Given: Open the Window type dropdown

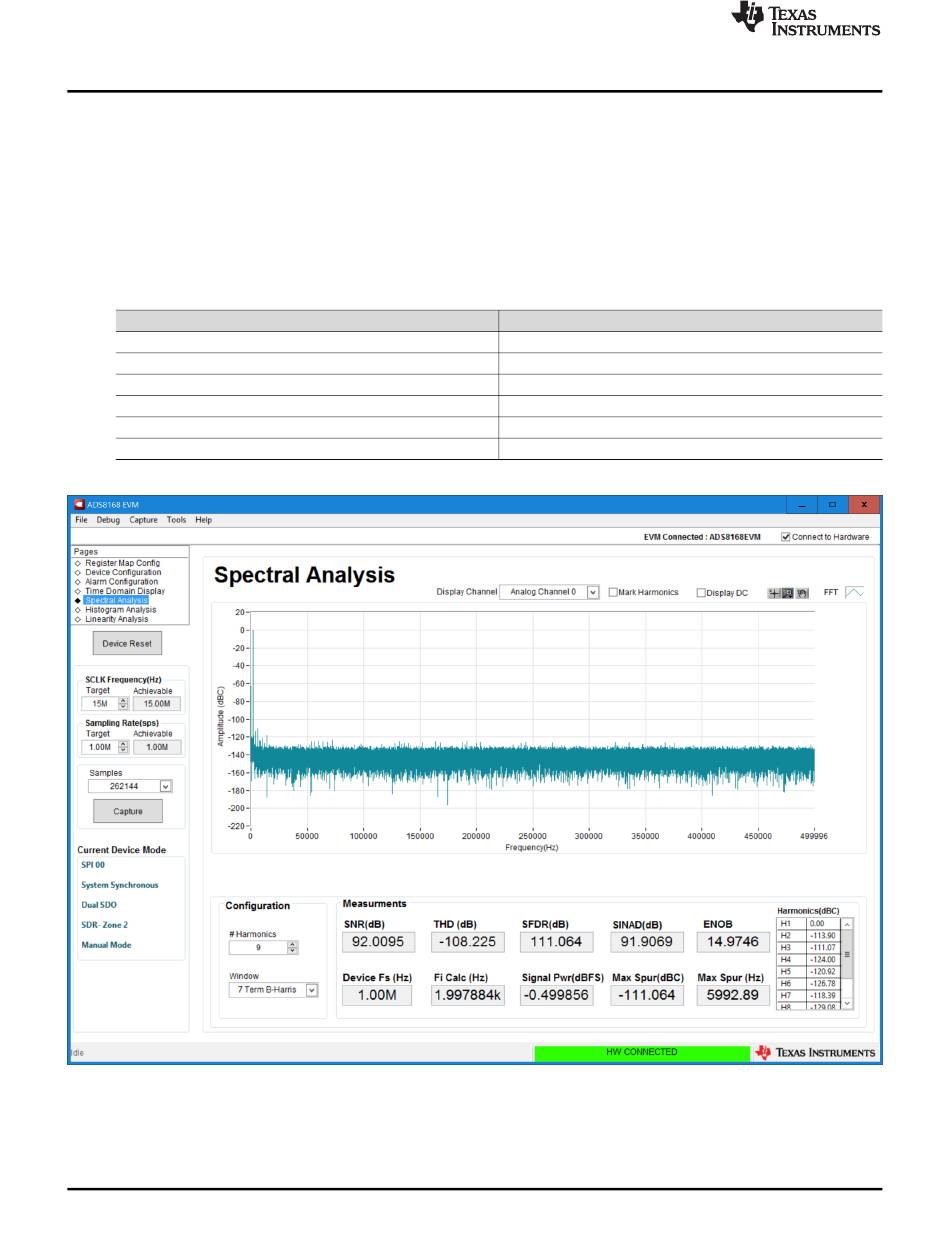Looking at the screenshot, I should click(x=273, y=990).
